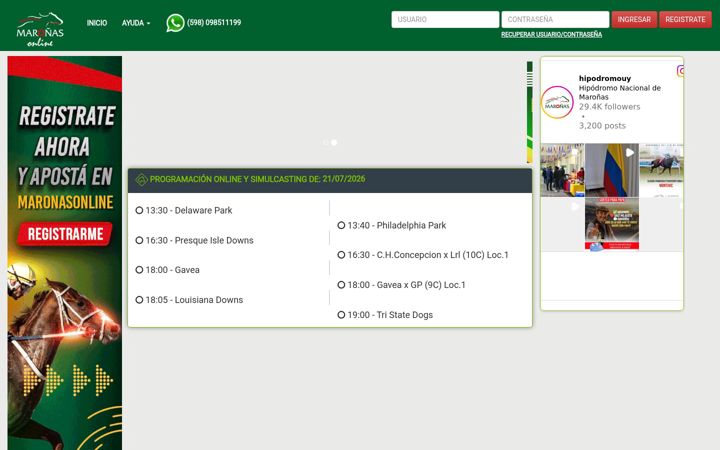Select the 16:30 C.H.Concepcion radio

pyautogui.click(x=341, y=255)
